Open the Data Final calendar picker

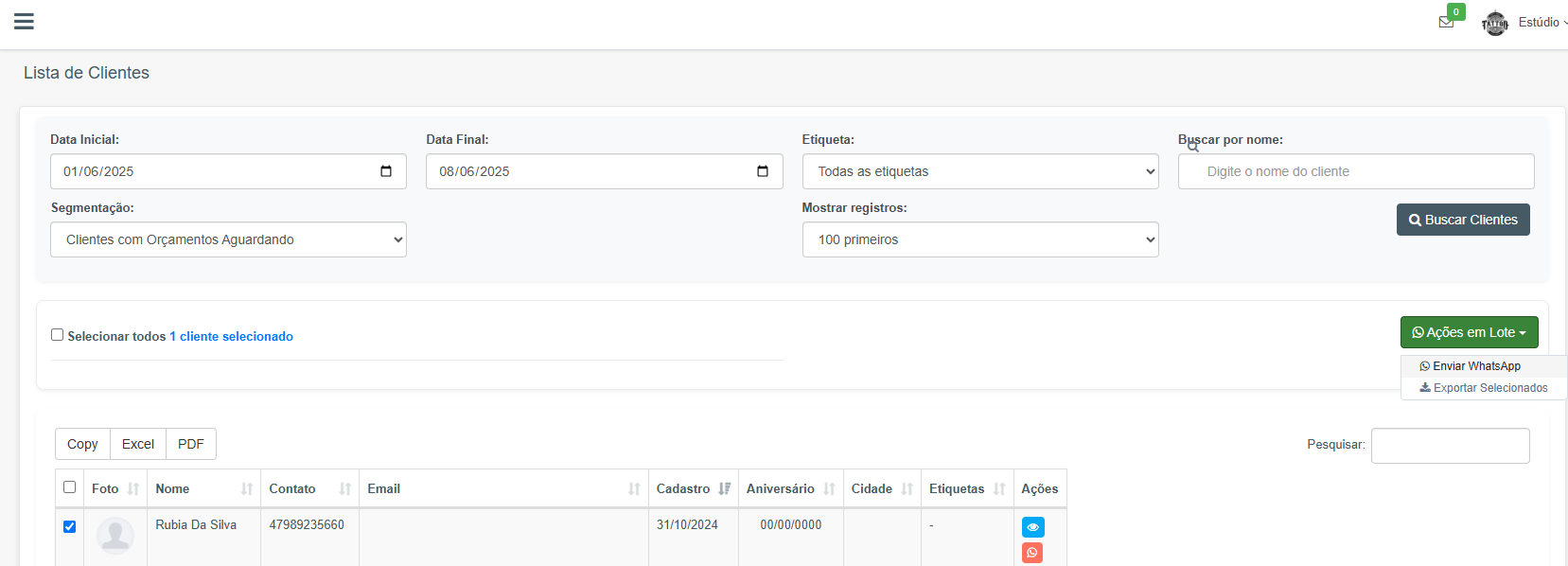(763, 171)
